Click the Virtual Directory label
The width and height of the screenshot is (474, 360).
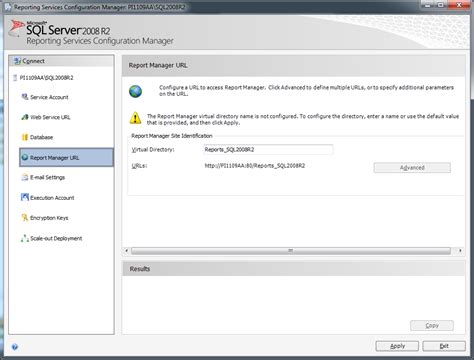click(x=153, y=150)
